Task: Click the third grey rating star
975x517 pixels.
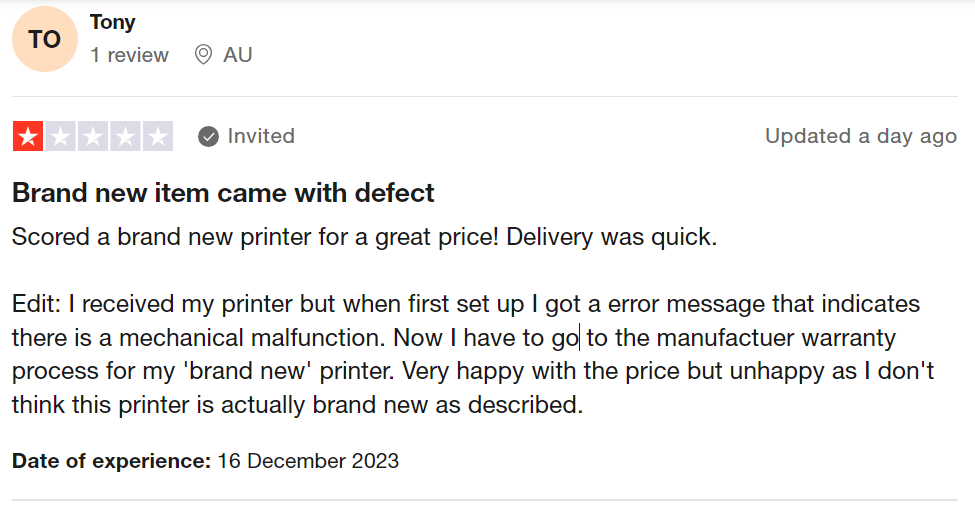Action: pyautogui.click(x=93, y=136)
